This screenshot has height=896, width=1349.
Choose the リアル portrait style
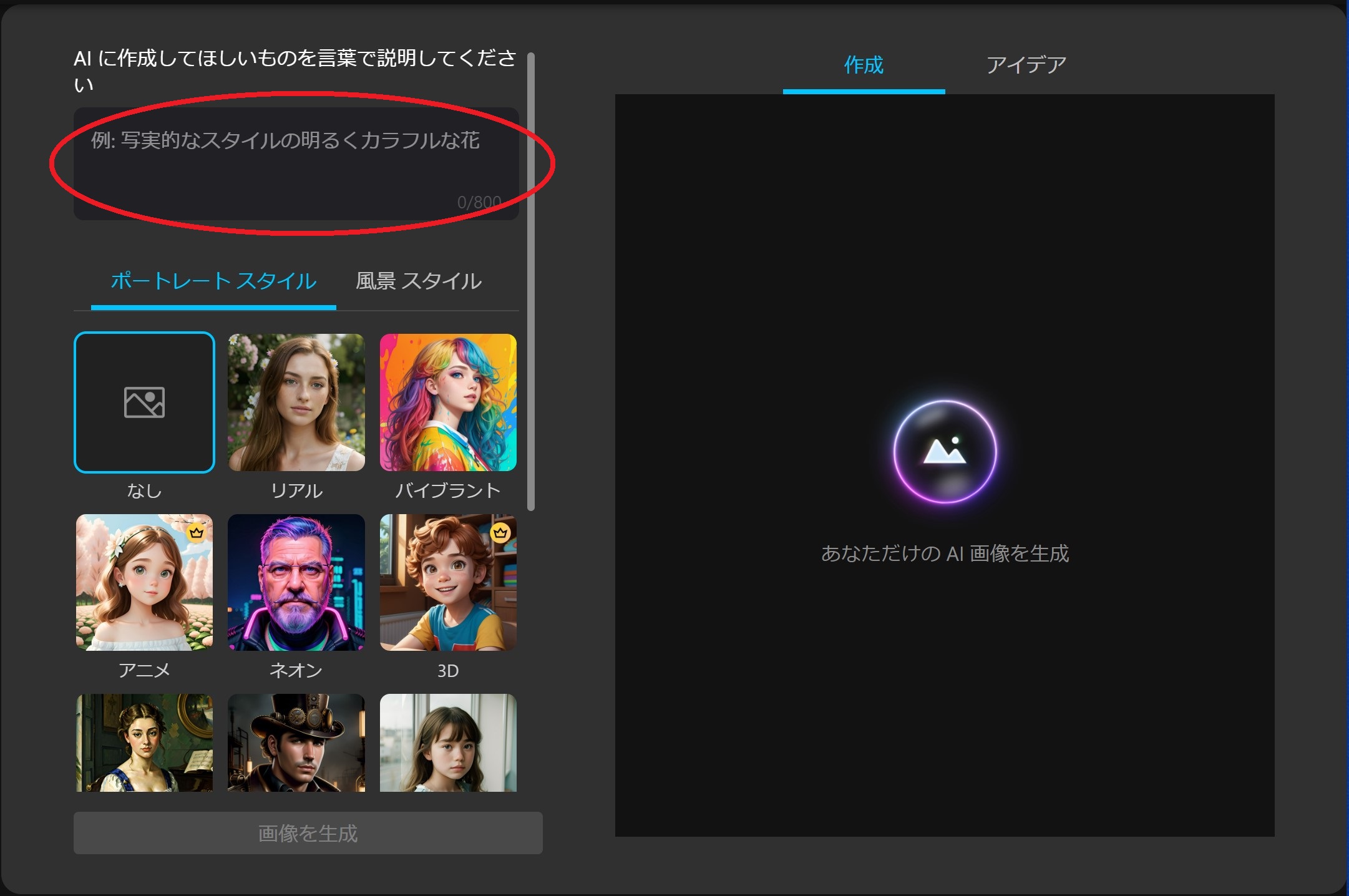click(296, 402)
